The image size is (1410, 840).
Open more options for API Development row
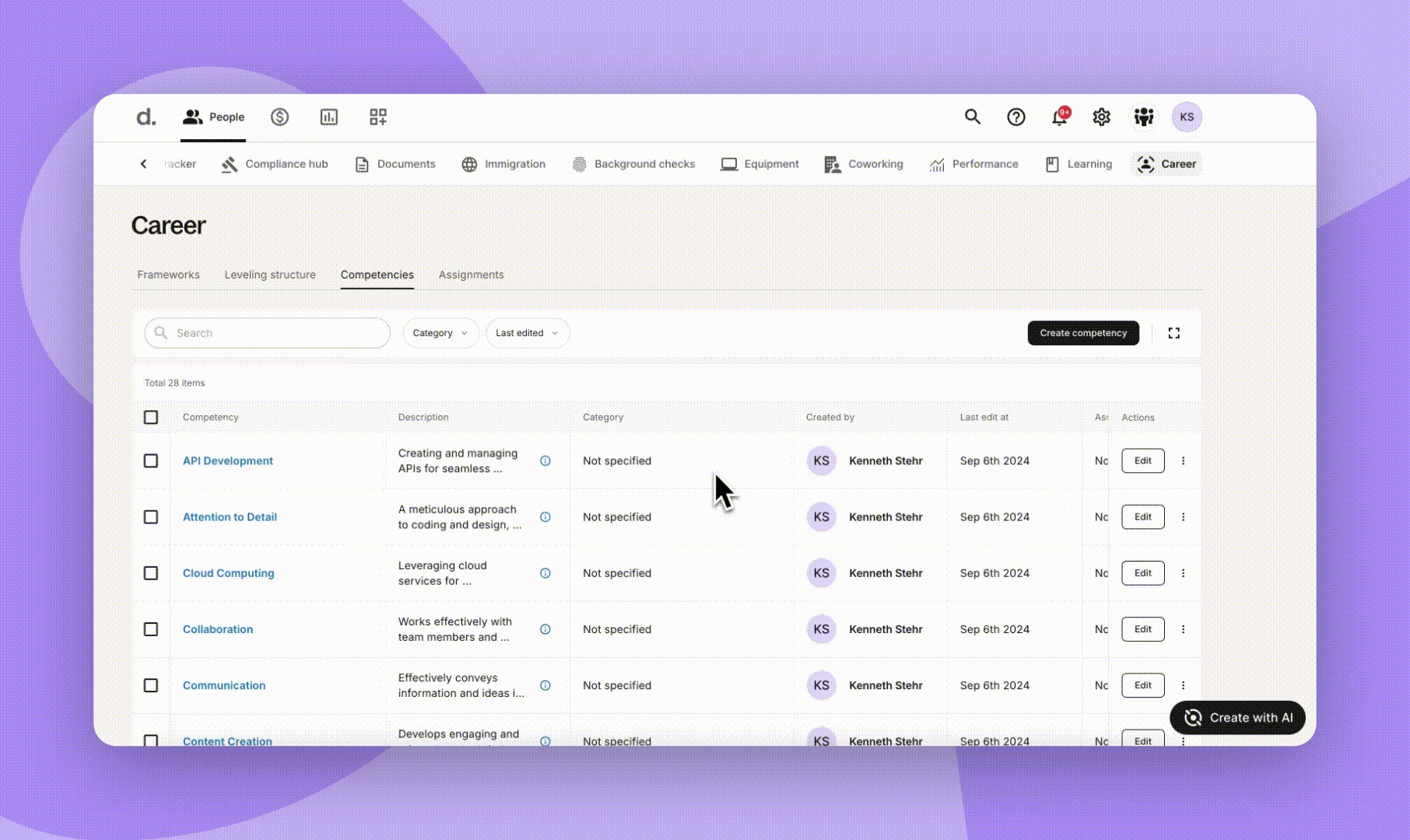1184,460
